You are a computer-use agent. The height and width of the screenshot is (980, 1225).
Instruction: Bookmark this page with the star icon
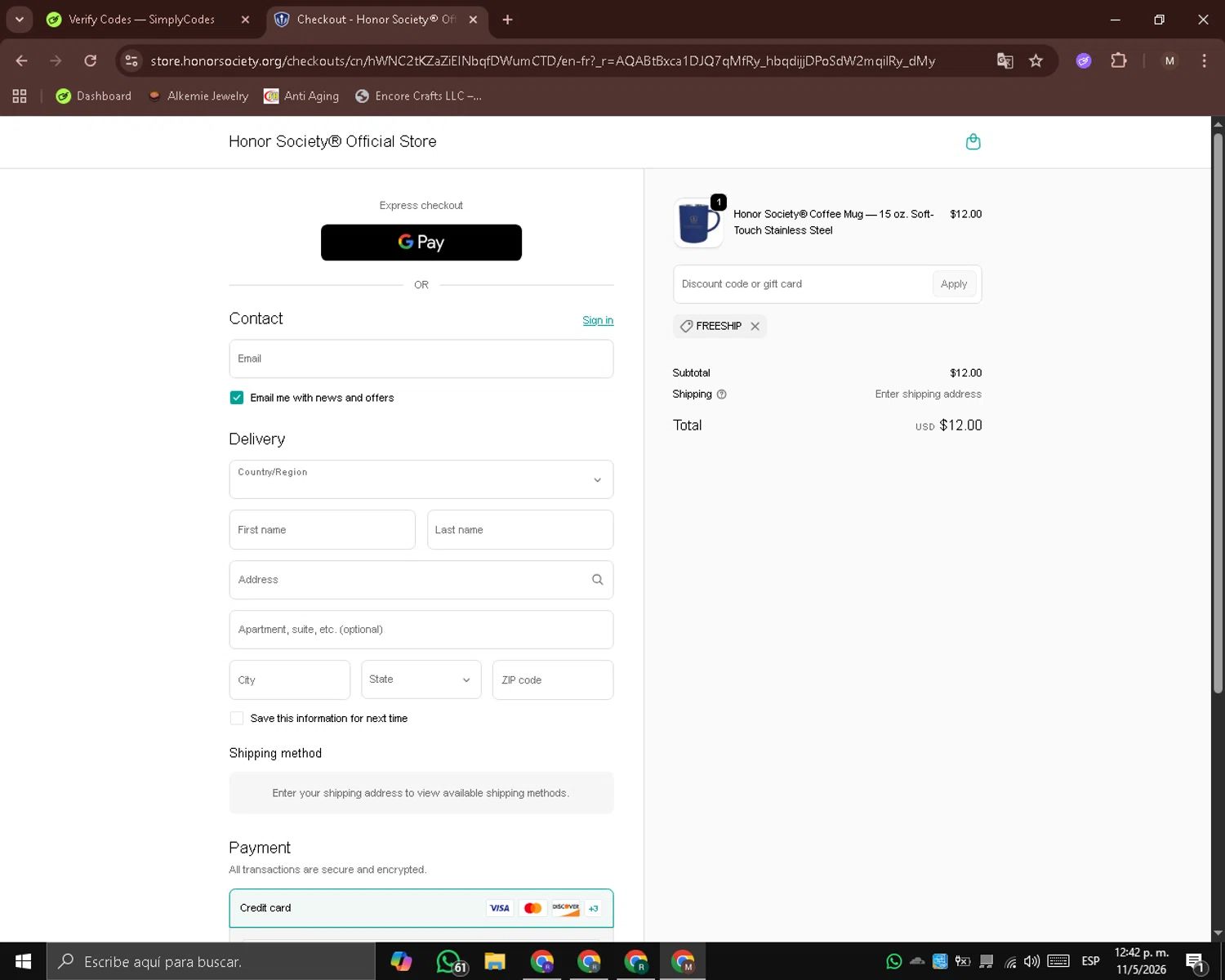point(1036,60)
